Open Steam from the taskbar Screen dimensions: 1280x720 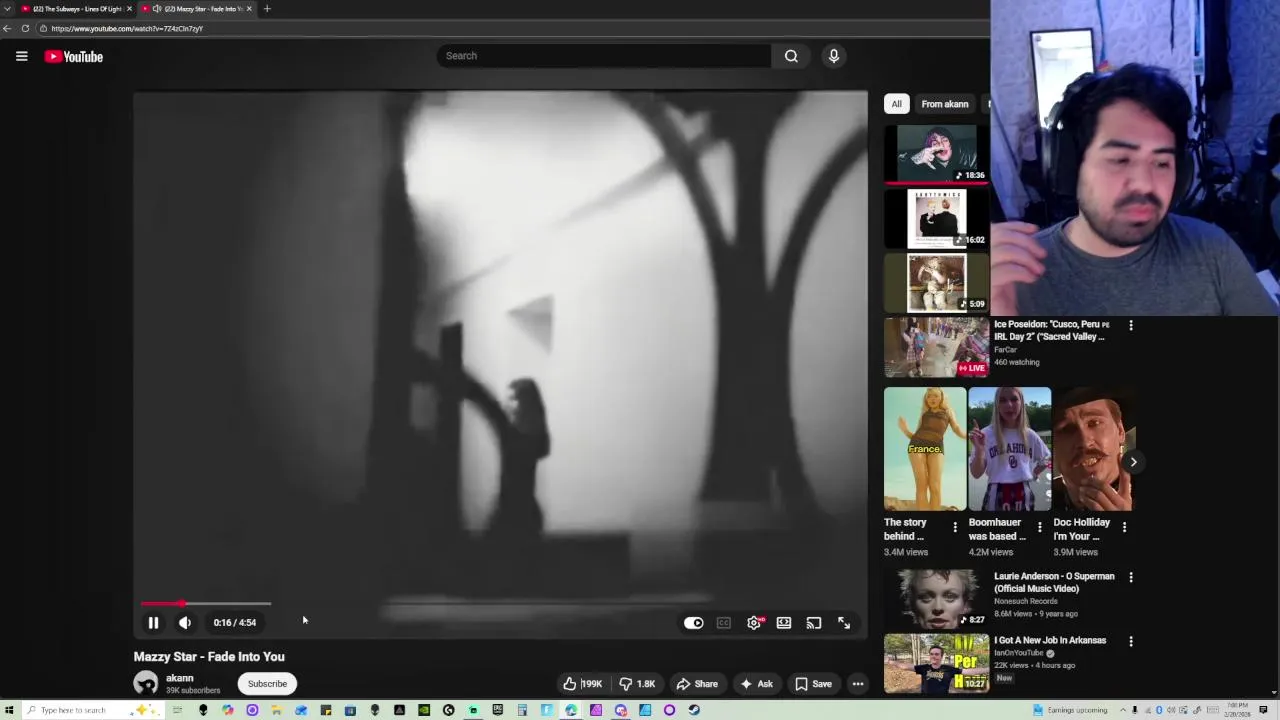(x=694, y=710)
